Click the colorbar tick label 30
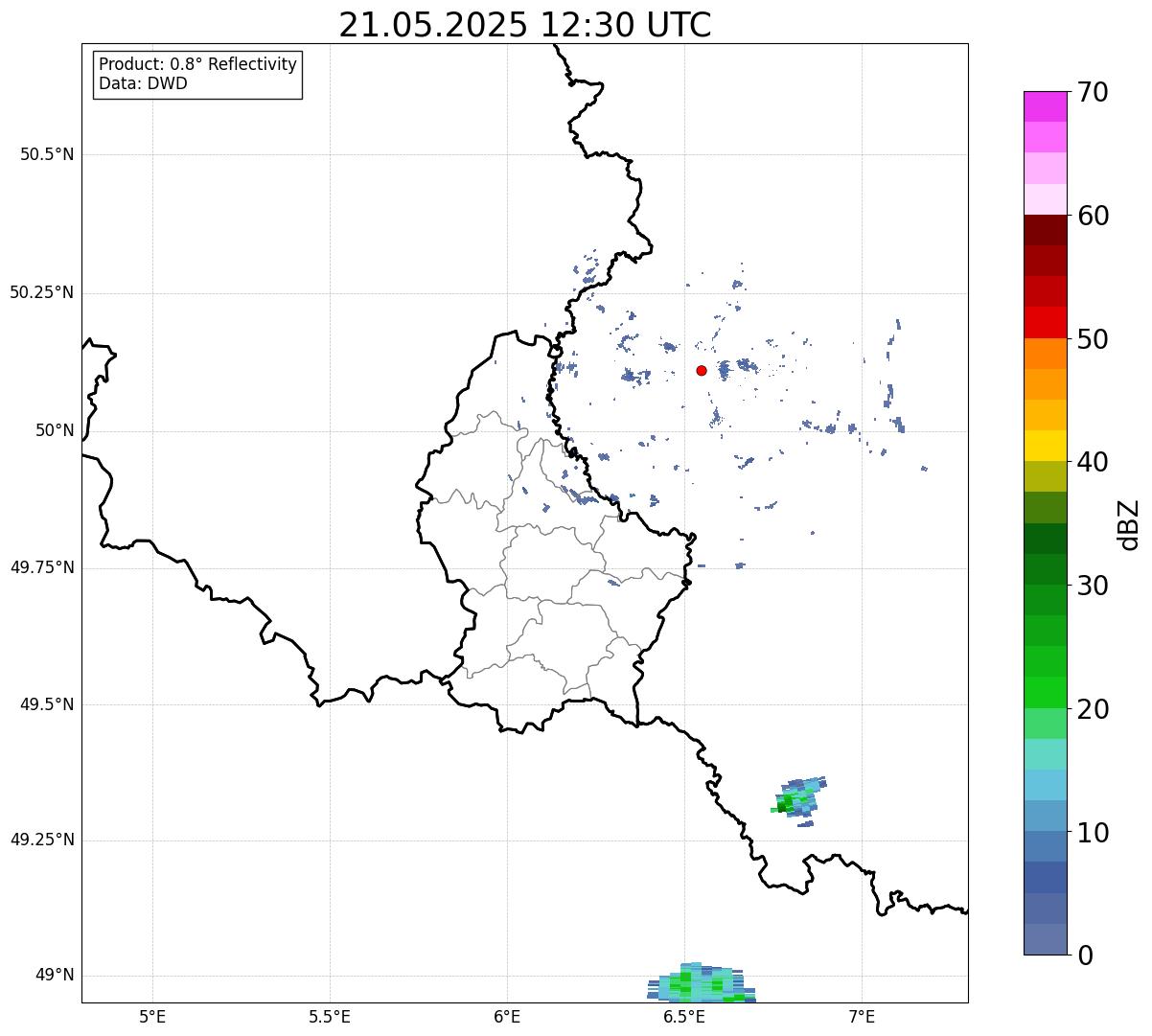Viewport: 1152px width, 1036px height. click(1092, 586)
